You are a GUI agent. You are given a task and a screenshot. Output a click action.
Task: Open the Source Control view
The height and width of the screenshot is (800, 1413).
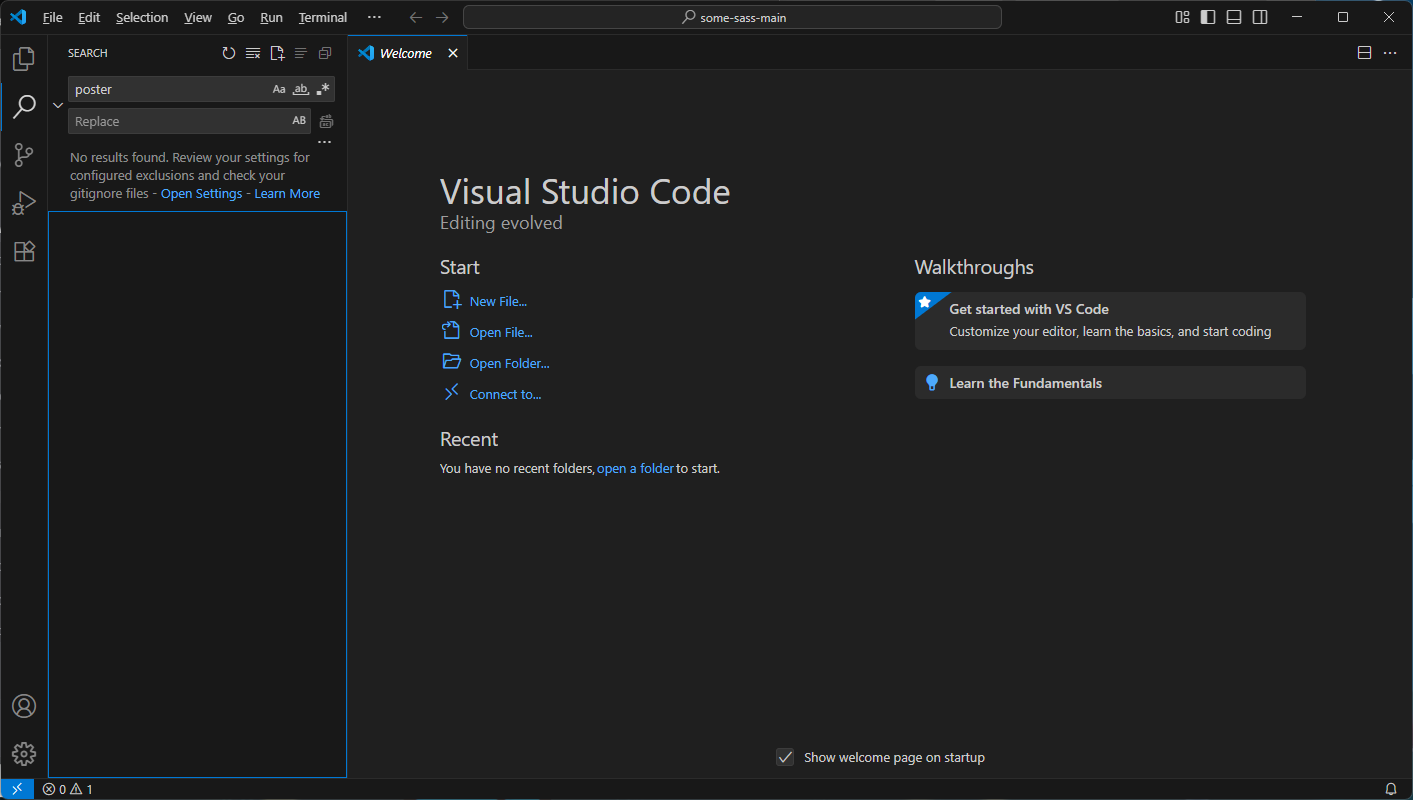click(24, 155)
